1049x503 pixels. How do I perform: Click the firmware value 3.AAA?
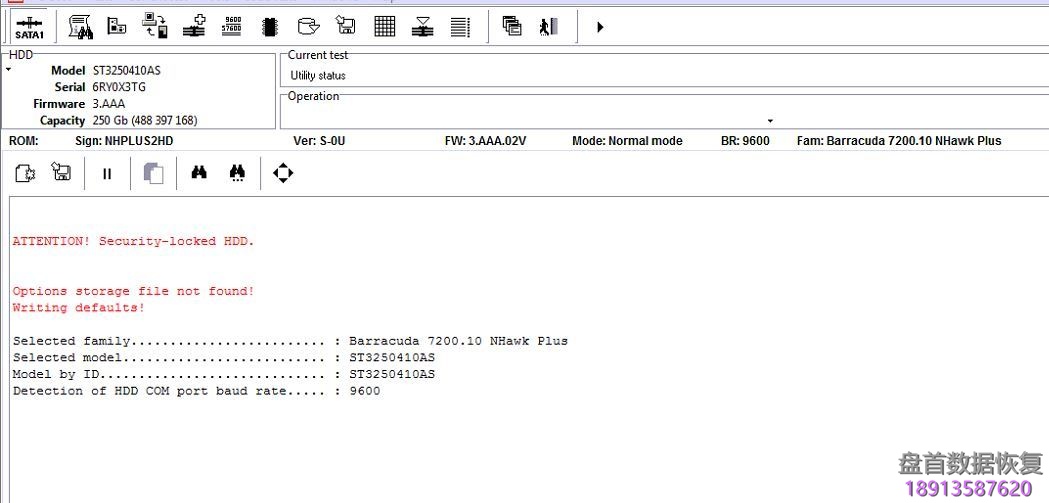[x=108, y=104]
